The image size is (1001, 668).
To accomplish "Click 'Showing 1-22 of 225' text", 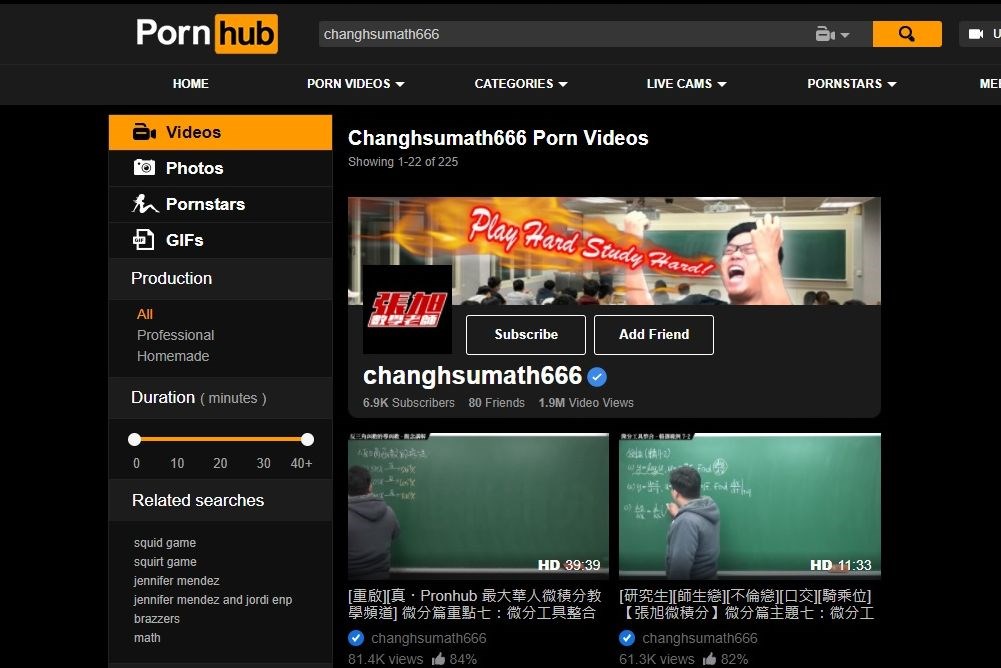I will [x=403, y=162].
